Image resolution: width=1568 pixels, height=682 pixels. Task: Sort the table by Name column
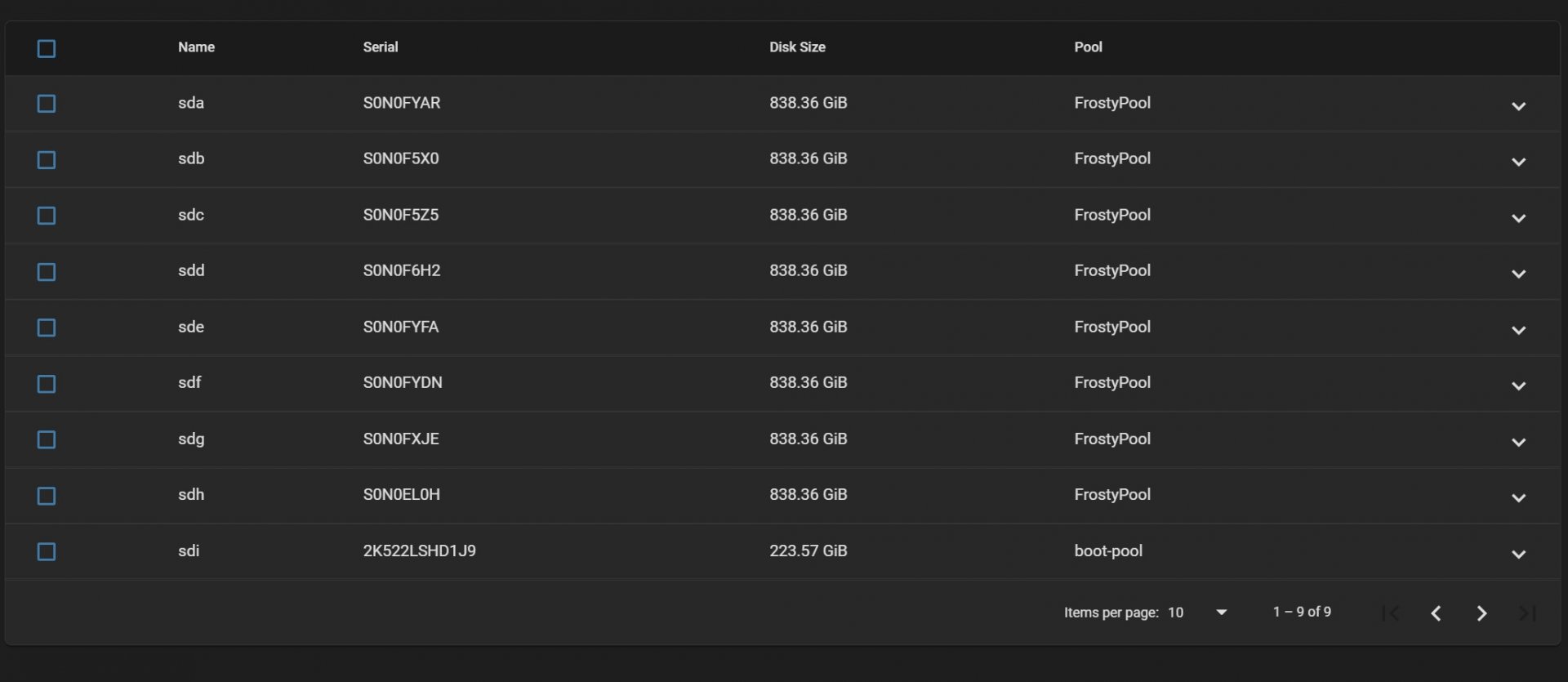point(196,47)
